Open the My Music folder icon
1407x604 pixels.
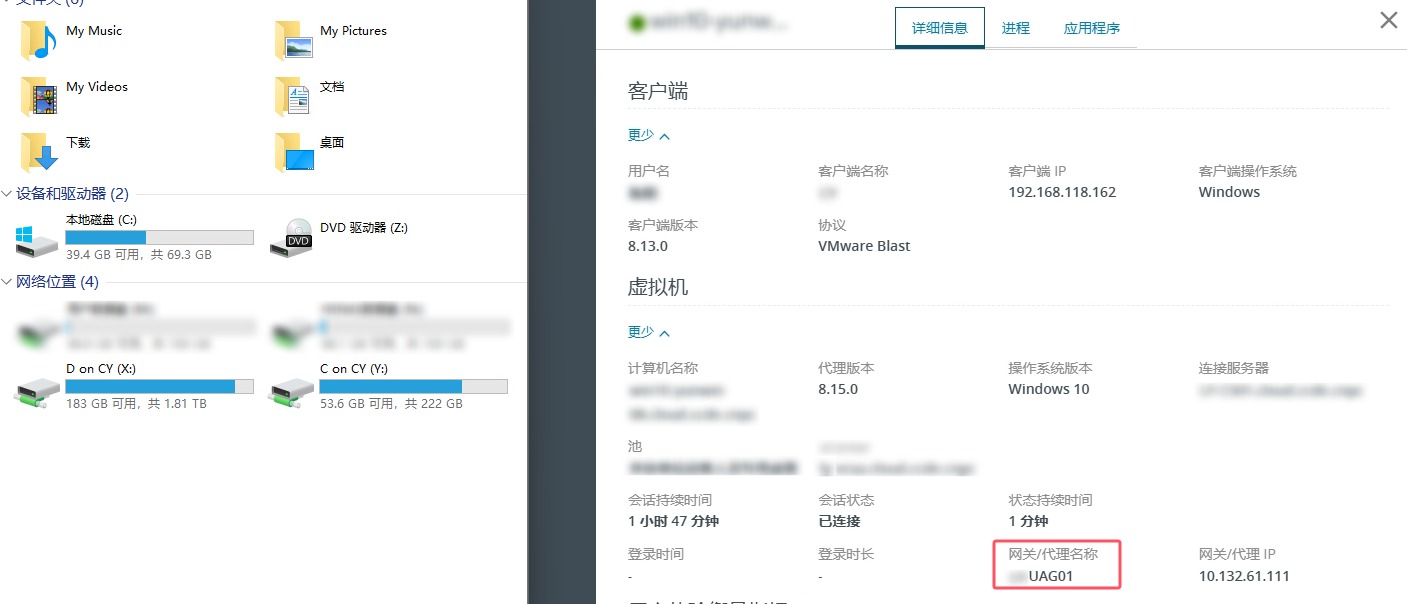pos(38,40)
